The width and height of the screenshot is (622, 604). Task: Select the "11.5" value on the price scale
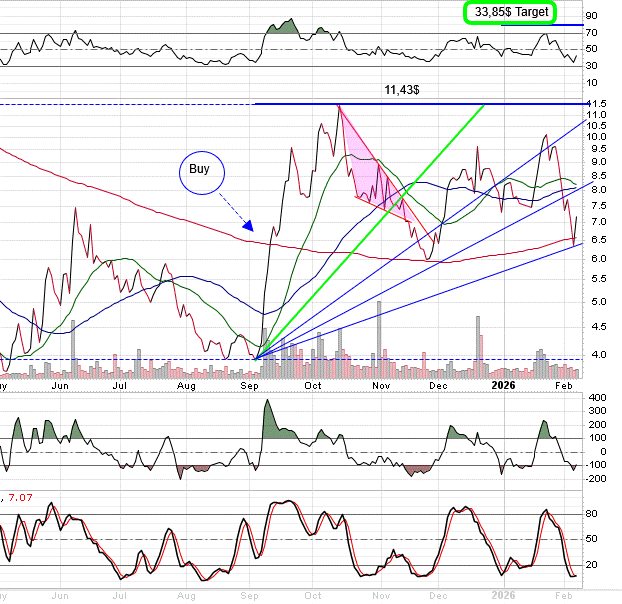coord(597,104)
